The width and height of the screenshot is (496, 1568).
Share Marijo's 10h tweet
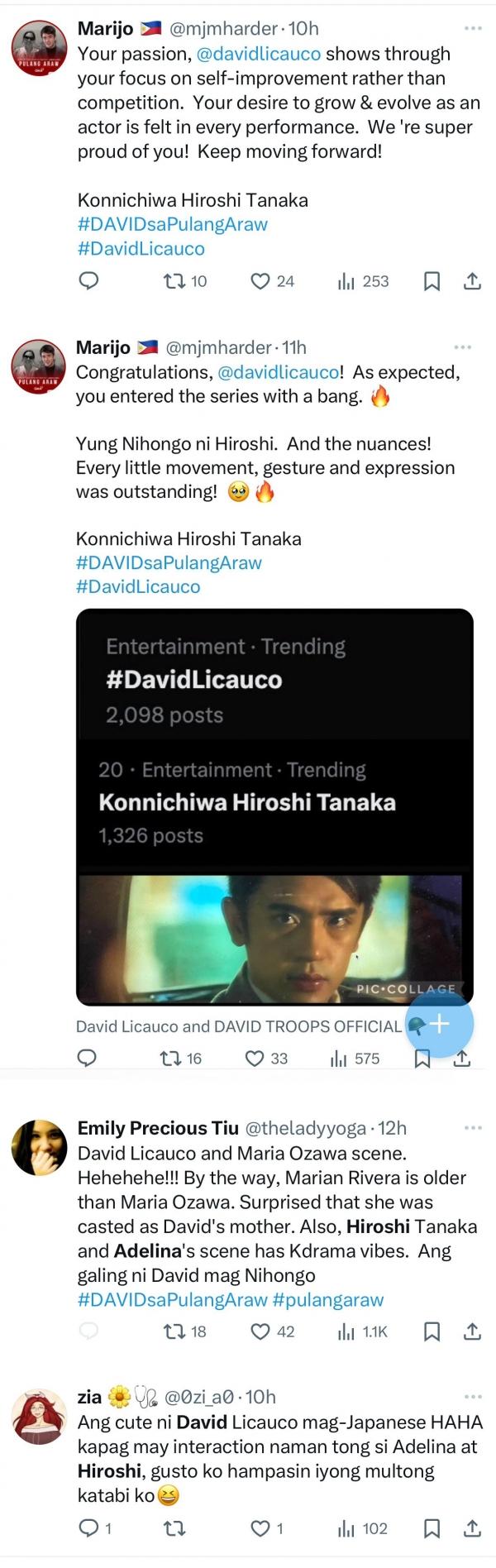click(472, 281)
